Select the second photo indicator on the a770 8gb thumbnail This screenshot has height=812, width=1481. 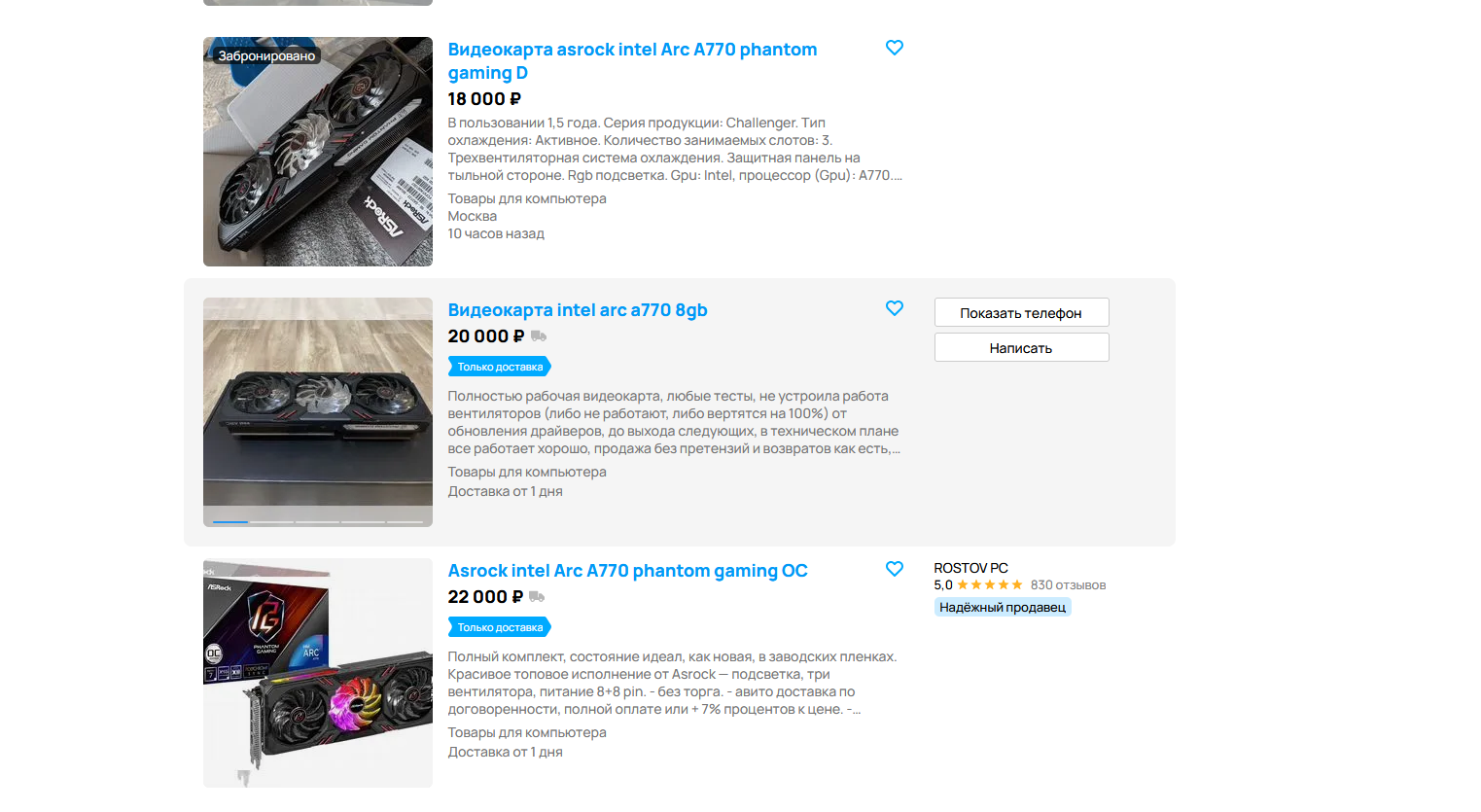click(274, 522)
